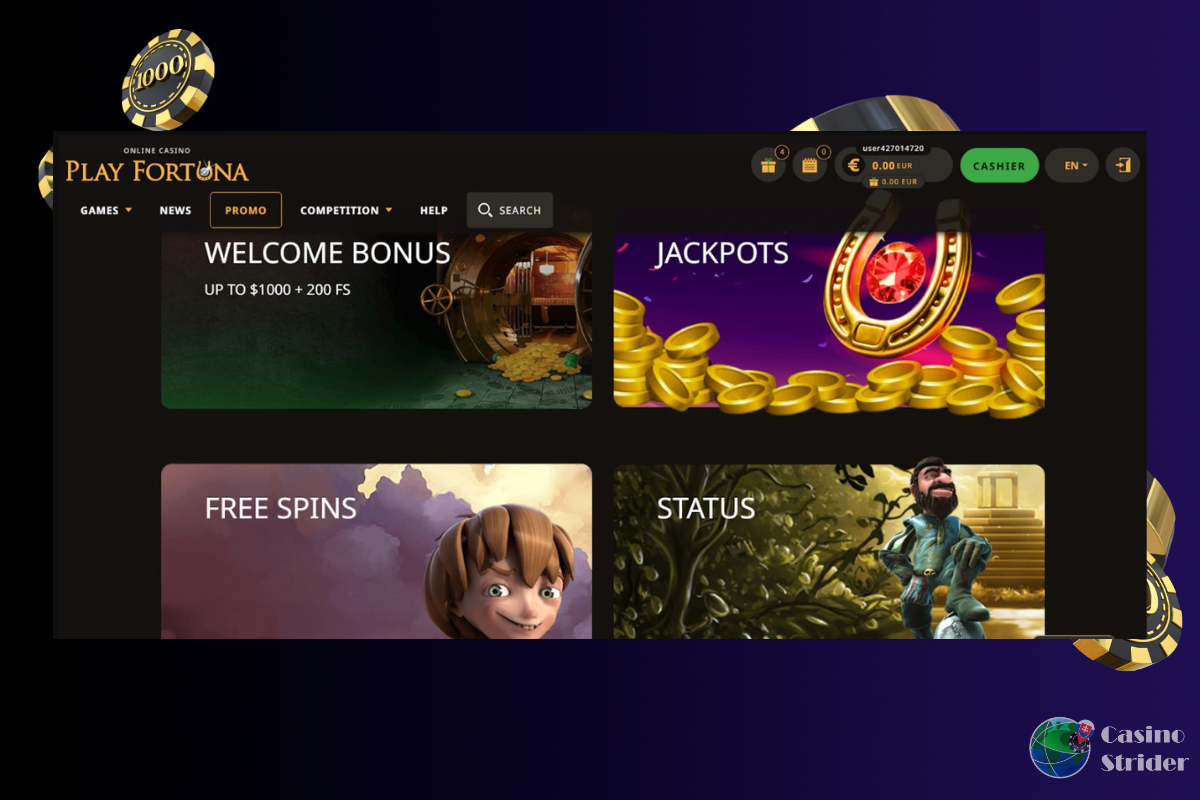Screen dimensions: 1200x800
Task: Click the Casino Strider globe logo
Action: click(x=1062, y=747)
